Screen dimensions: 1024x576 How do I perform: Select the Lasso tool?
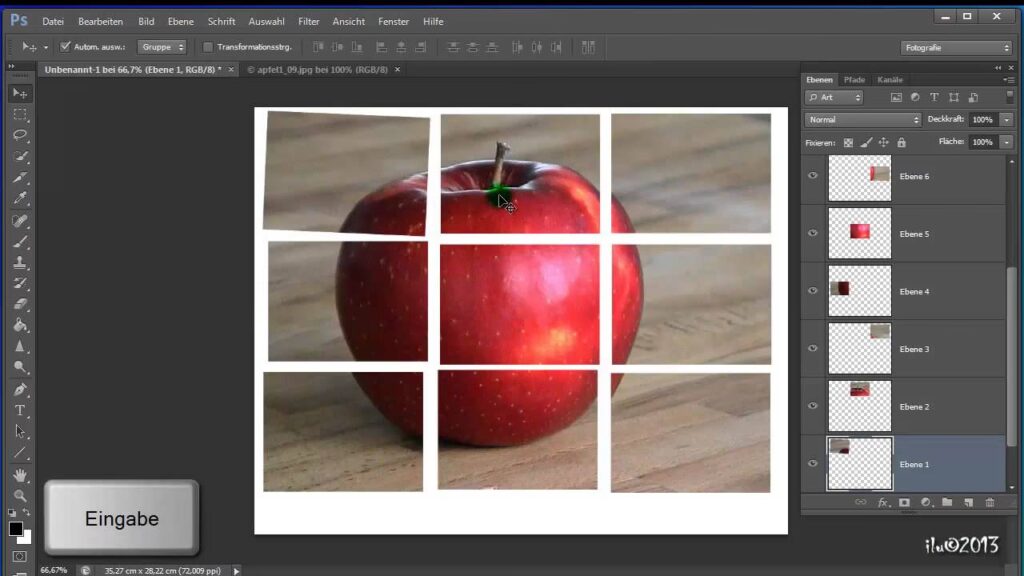[x=20, y=135]
